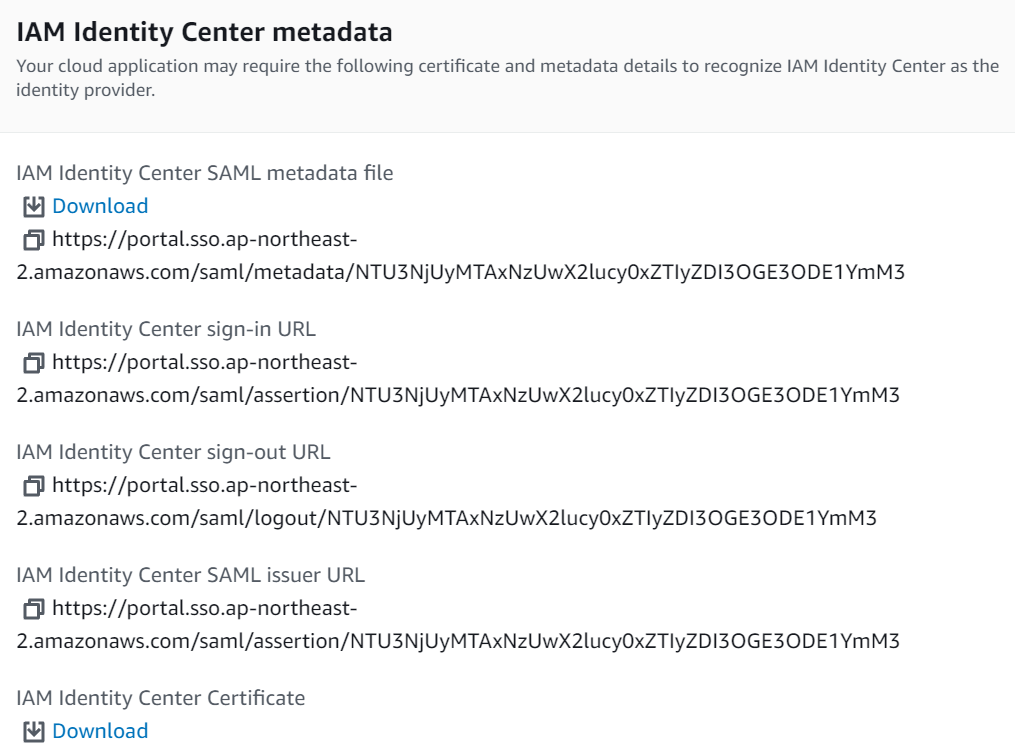The width and height of the screenshot is (1015, 756).
Task: Click the IAM Identity Center SAML metadata file label
Action: tap(205, 173)
